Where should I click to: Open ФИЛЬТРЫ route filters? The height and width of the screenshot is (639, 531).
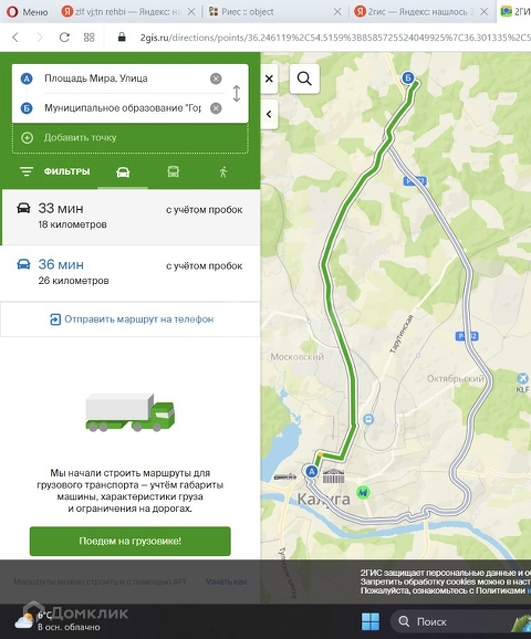55,172
